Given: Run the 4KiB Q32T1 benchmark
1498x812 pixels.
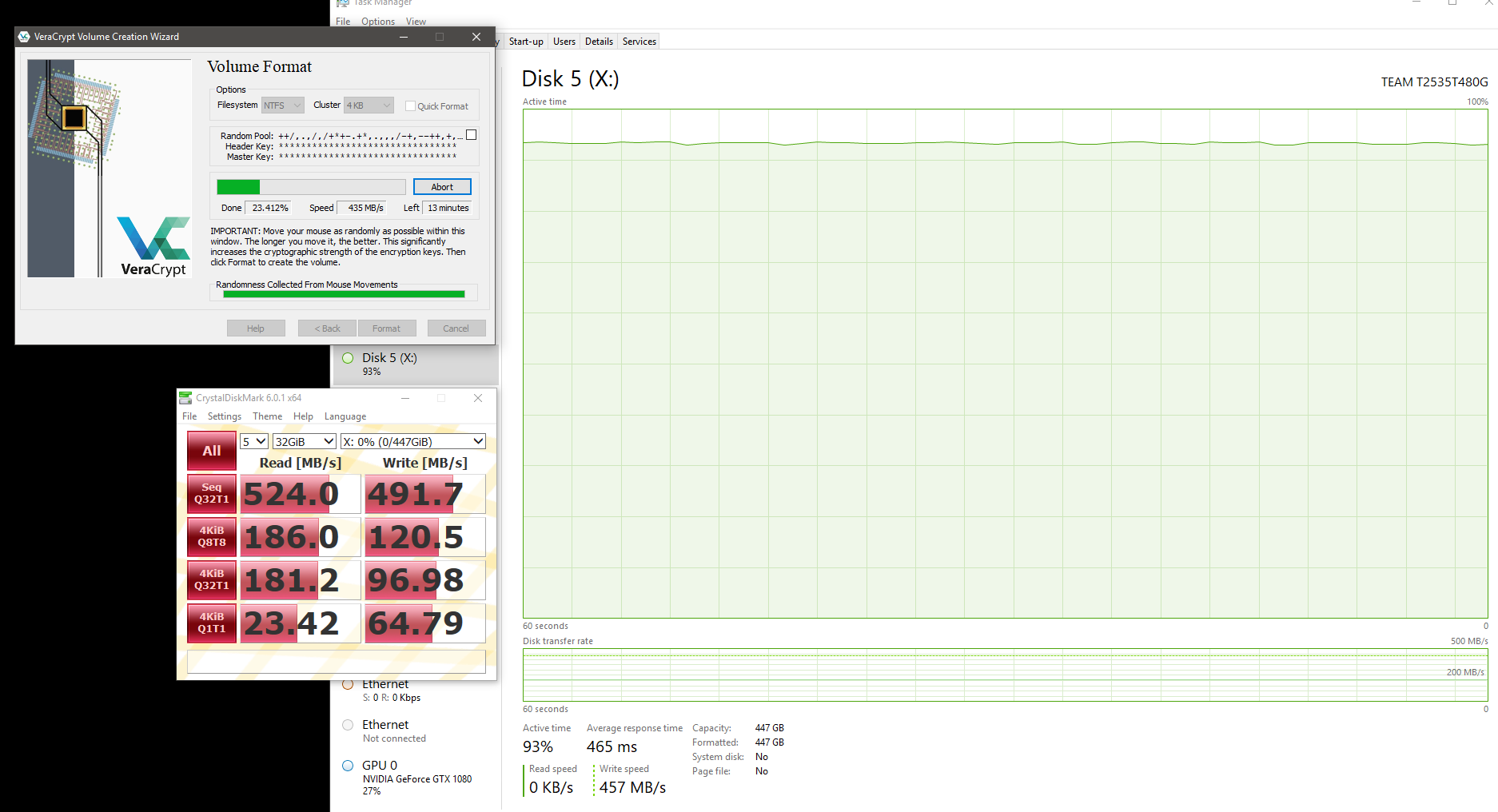Looking at the screenshot, I should coord(212,579).
